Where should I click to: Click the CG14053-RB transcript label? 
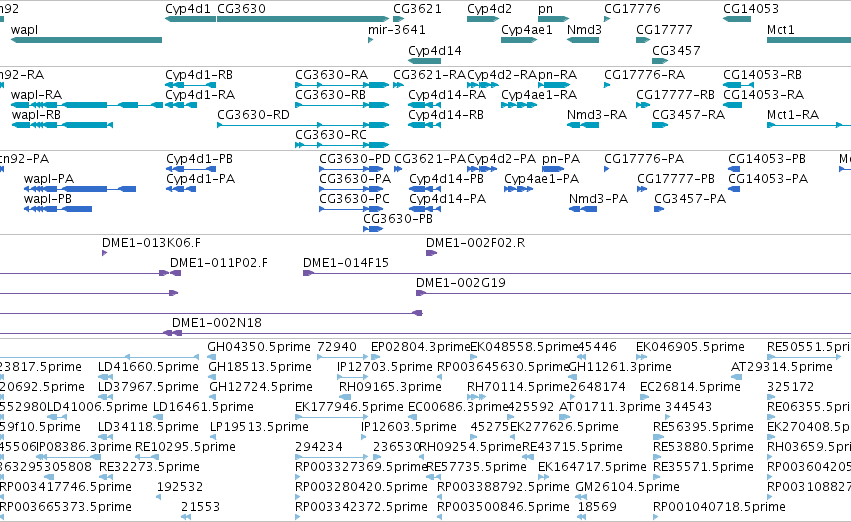pyautogui.click(x=763, y=75)
